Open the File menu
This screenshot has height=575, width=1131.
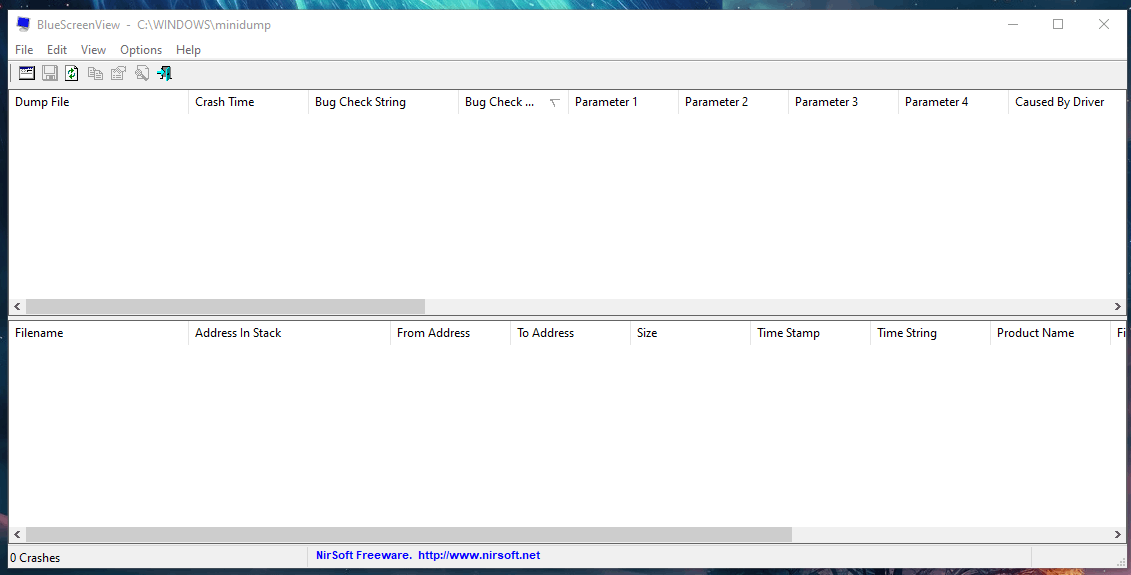tap(24, 50)
